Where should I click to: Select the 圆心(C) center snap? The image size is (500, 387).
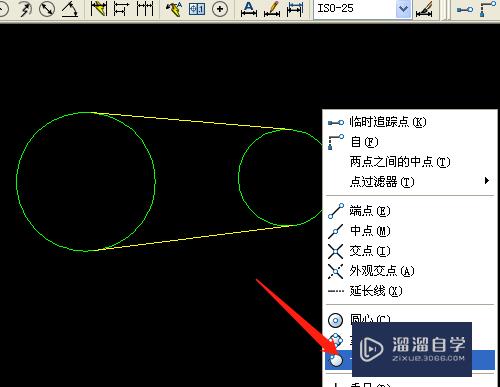coord(410,320)
